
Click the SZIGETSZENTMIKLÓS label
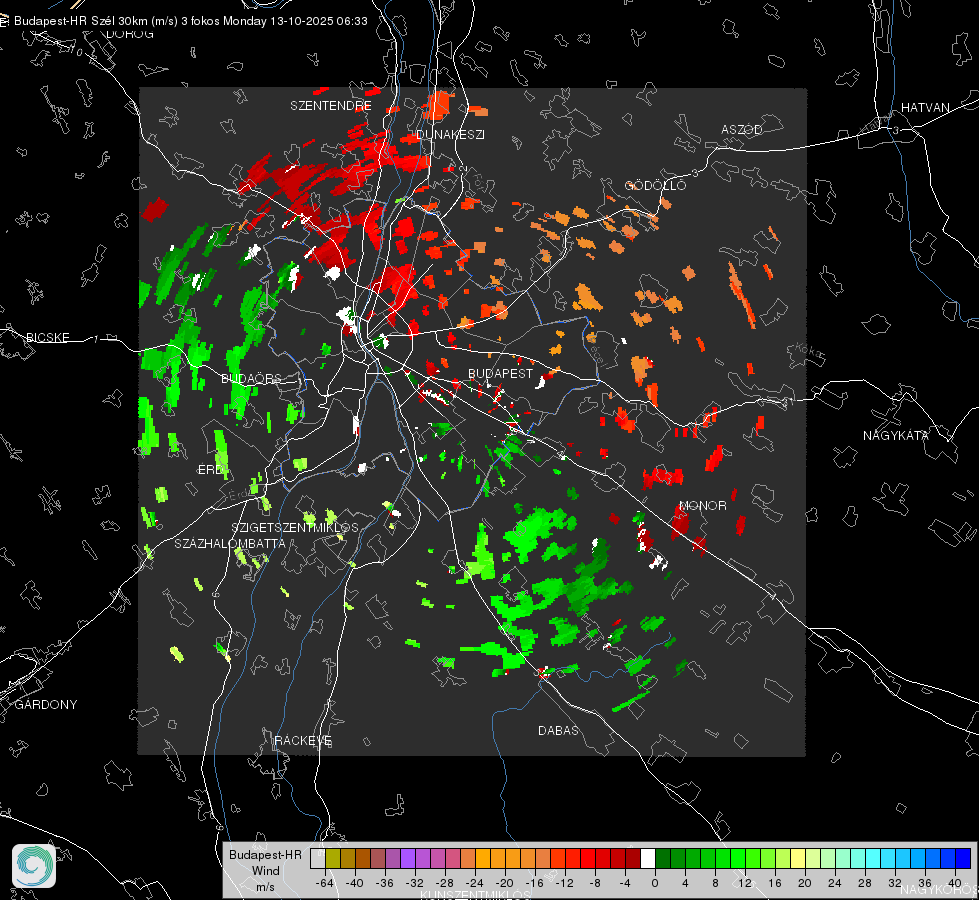coord(295,528)
